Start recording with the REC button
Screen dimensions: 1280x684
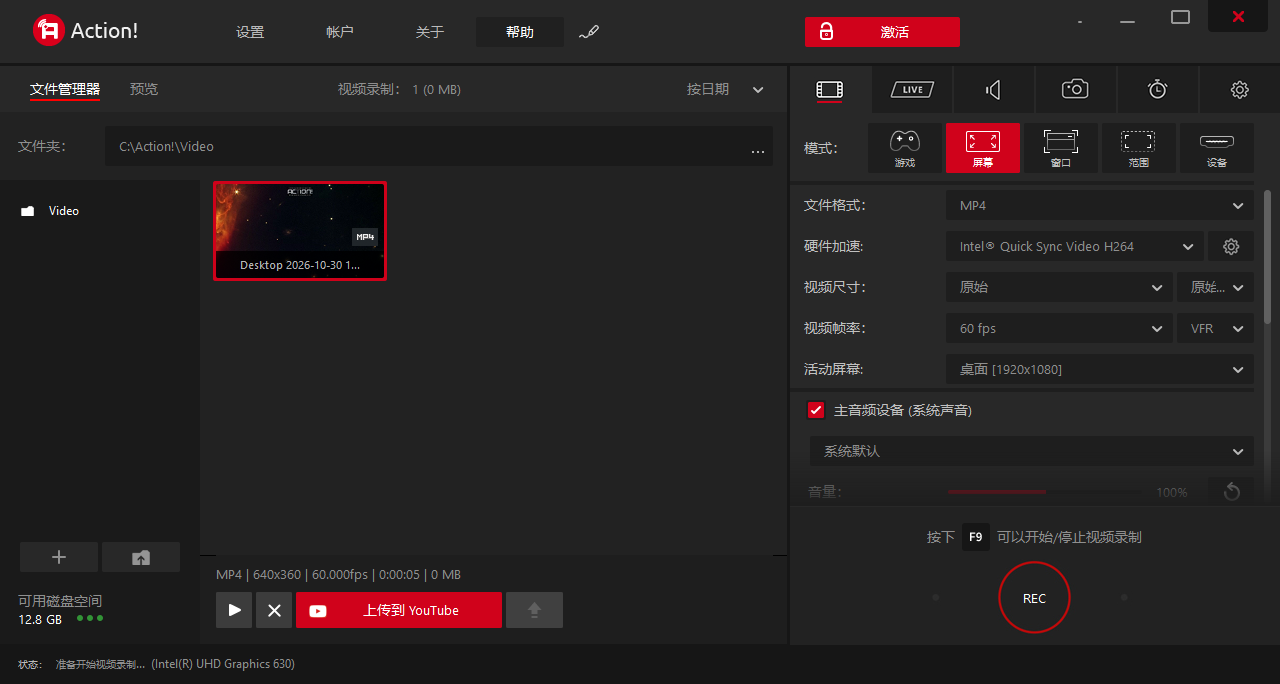pos(1034,598)
